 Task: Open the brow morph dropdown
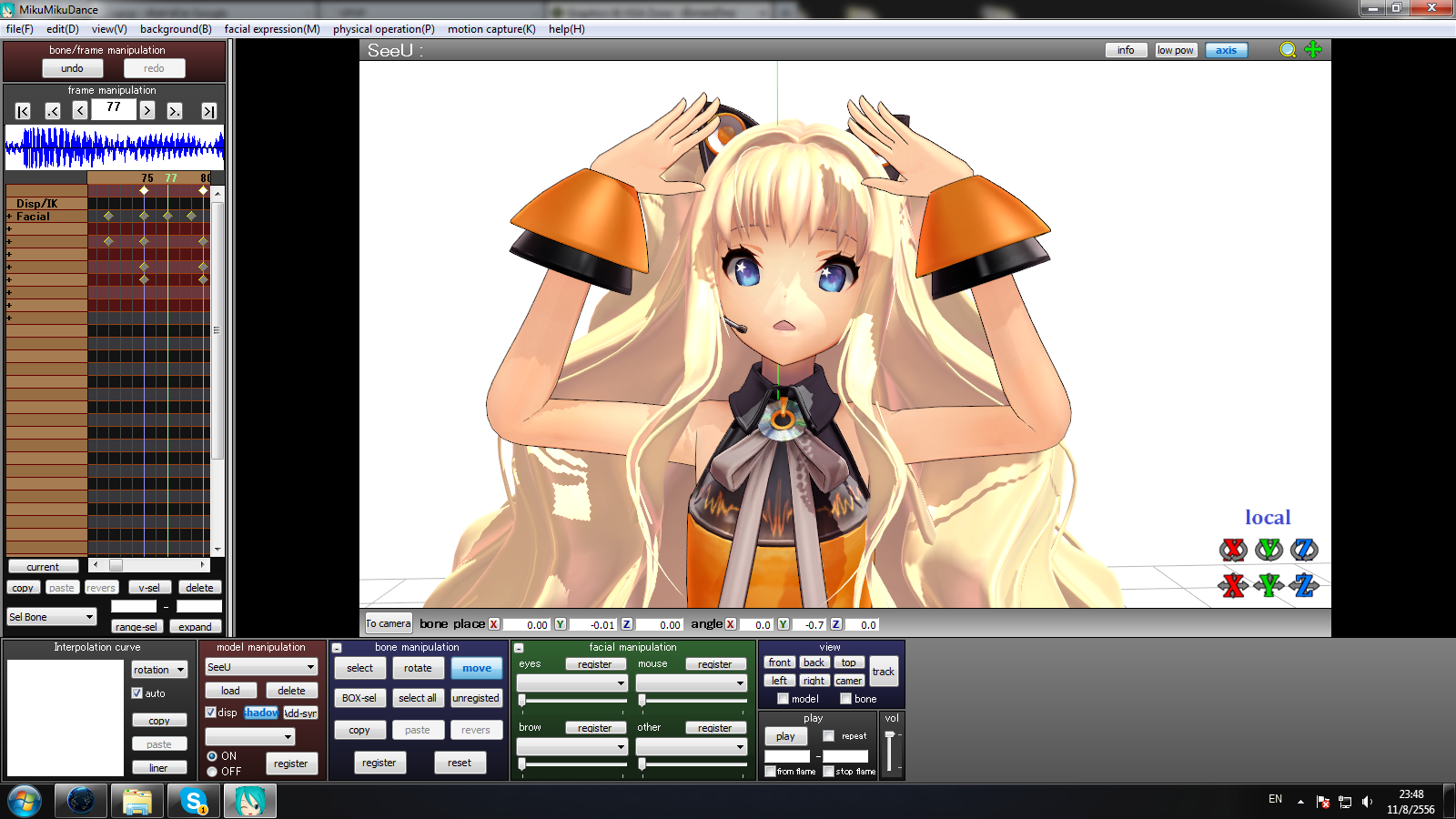572,746
